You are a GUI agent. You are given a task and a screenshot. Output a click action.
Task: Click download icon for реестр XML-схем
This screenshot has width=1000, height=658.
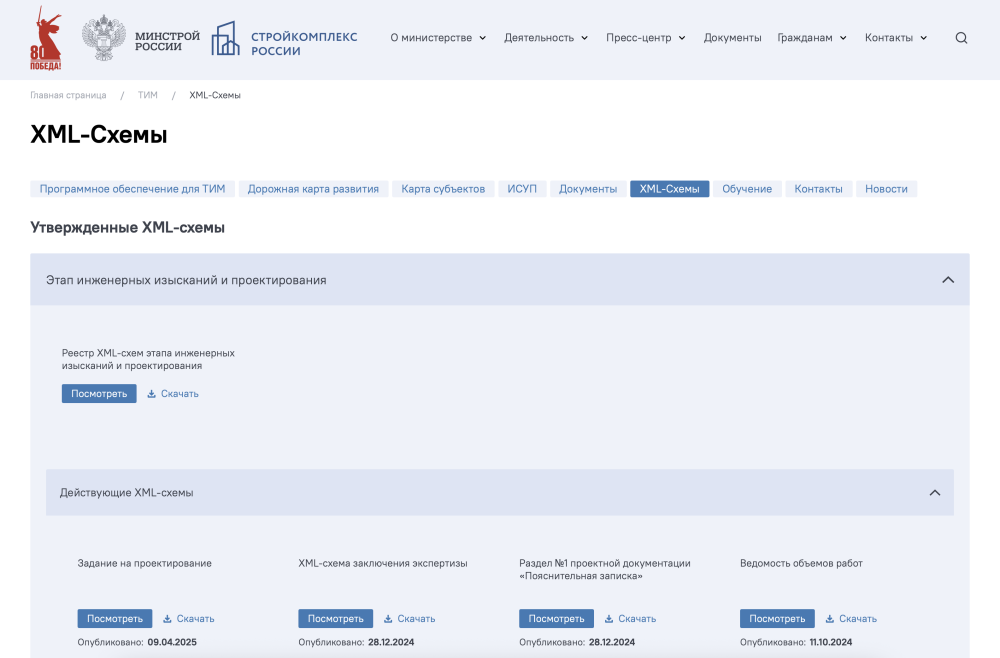pyautogui.click(x=150, y=393)
